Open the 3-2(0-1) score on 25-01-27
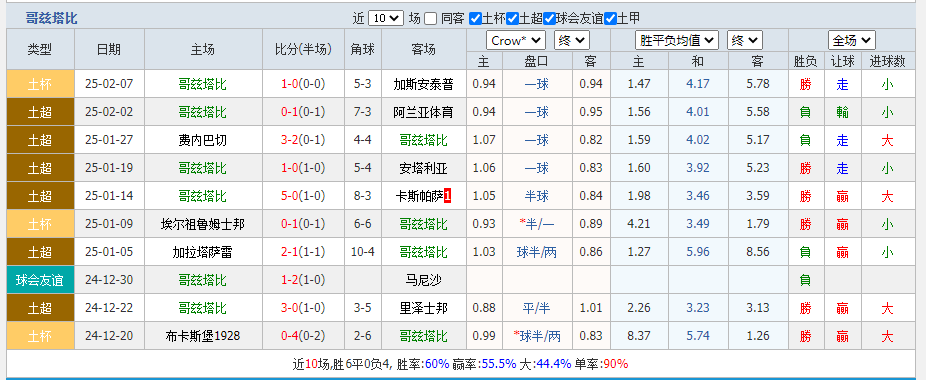The width and height of the screenshot is (926, 380). [303, 140]
